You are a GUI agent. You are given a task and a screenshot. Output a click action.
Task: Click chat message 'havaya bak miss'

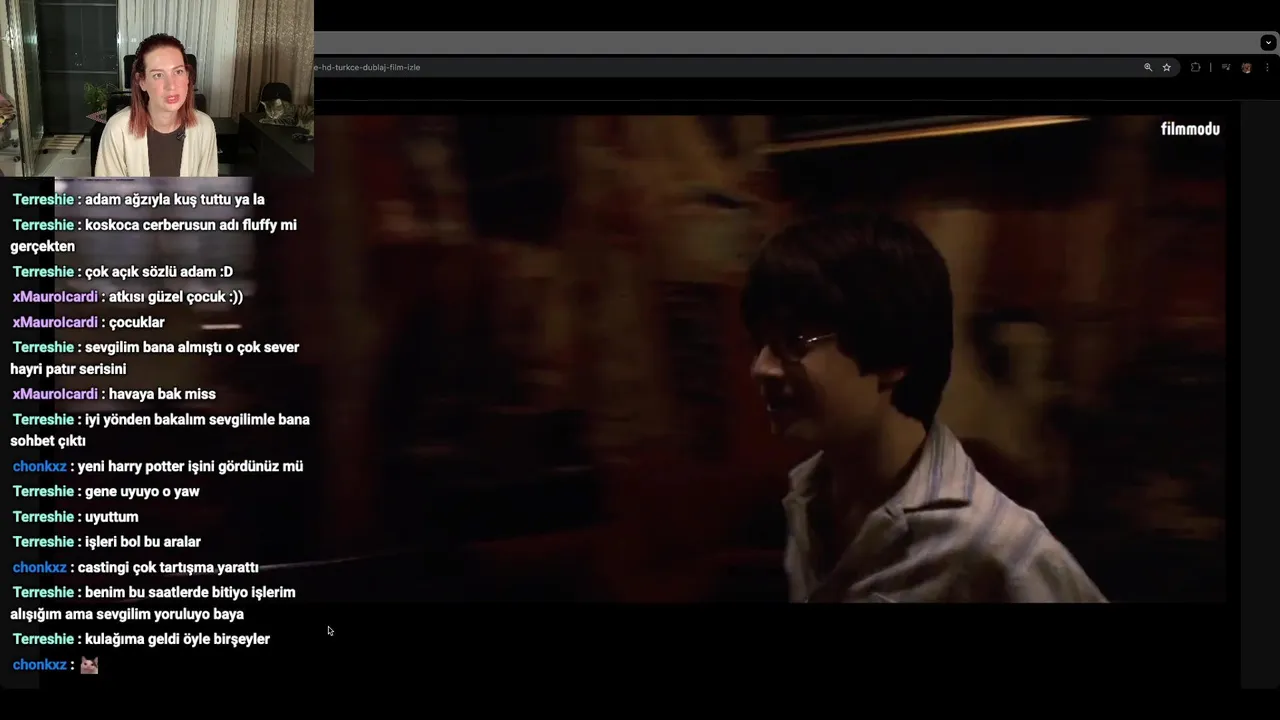(x=162, y=394)
